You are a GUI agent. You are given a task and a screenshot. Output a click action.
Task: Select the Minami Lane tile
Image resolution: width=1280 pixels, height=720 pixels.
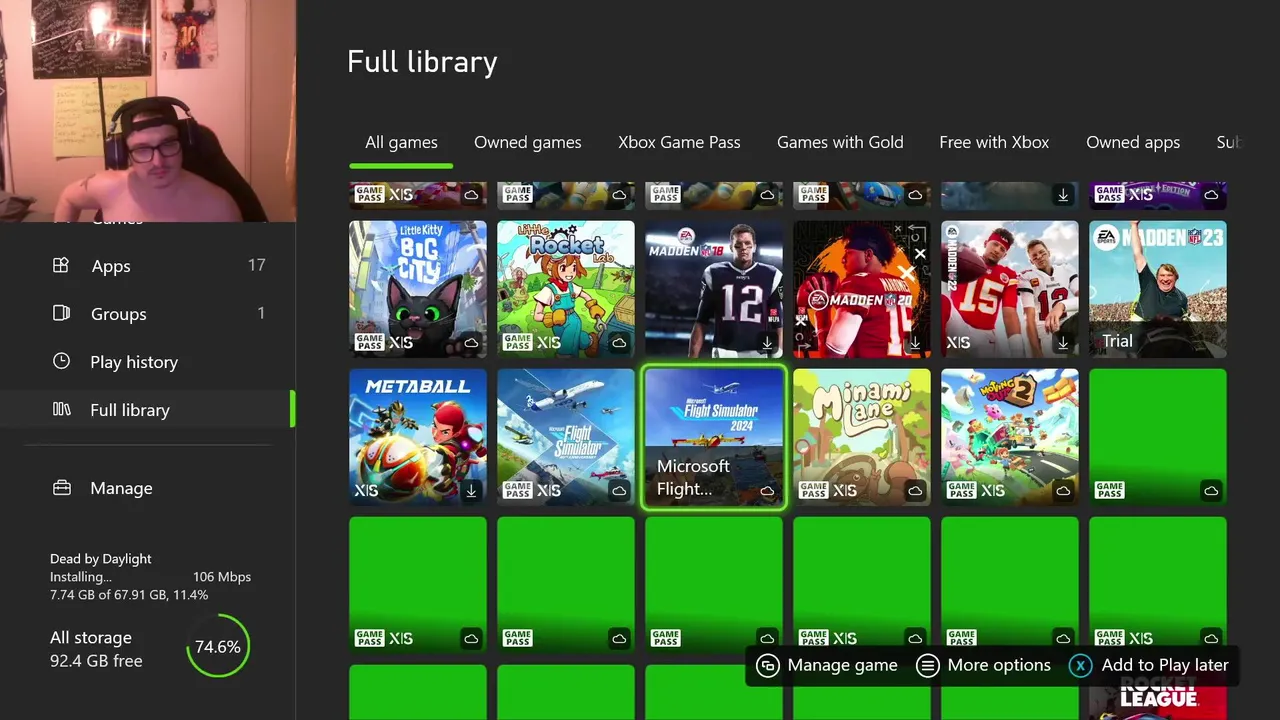[862, 437]
